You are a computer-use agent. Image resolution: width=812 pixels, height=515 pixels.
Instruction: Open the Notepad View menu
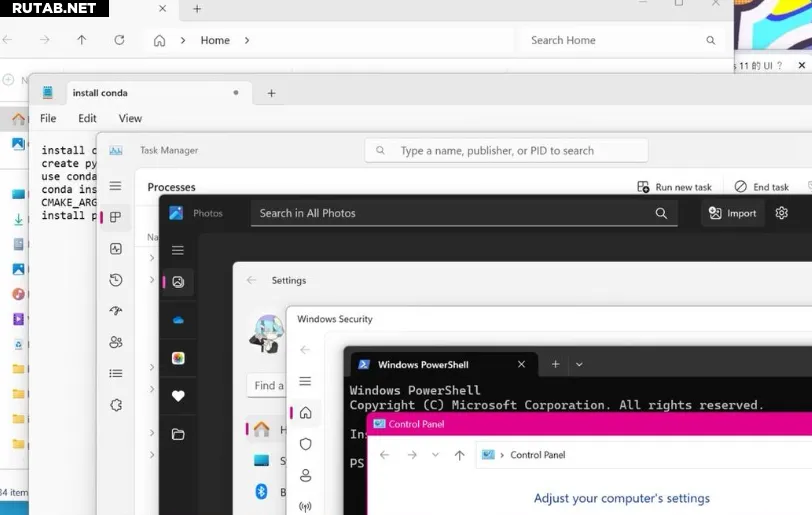[x=130, y=118]
